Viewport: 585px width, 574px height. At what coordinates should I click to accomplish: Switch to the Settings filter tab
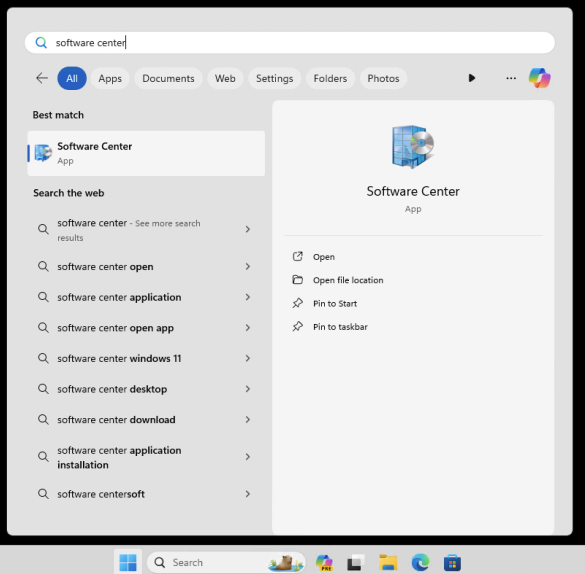pyautogui.click(x=275, y=78)
